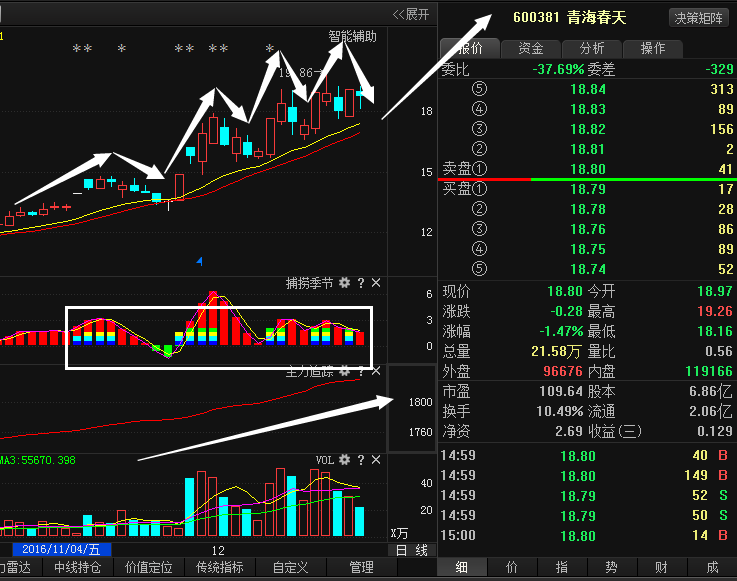Click the 管理 manage button

point(361,568)
